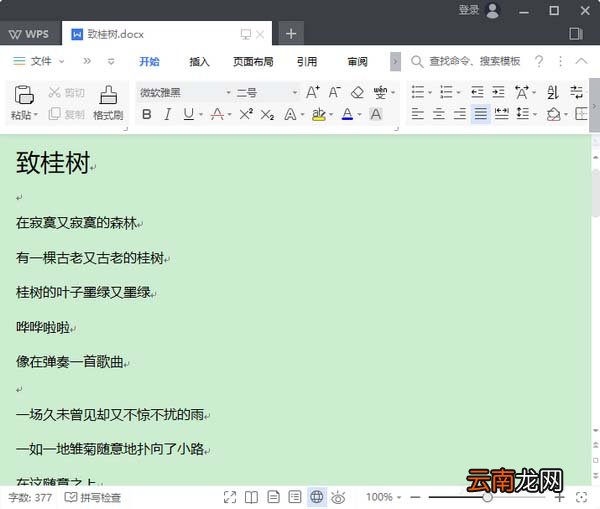Screen dimensions: 600x509
Task: Click the Cut scissors button
Action: pyautogui.click(x=67, y=92)
